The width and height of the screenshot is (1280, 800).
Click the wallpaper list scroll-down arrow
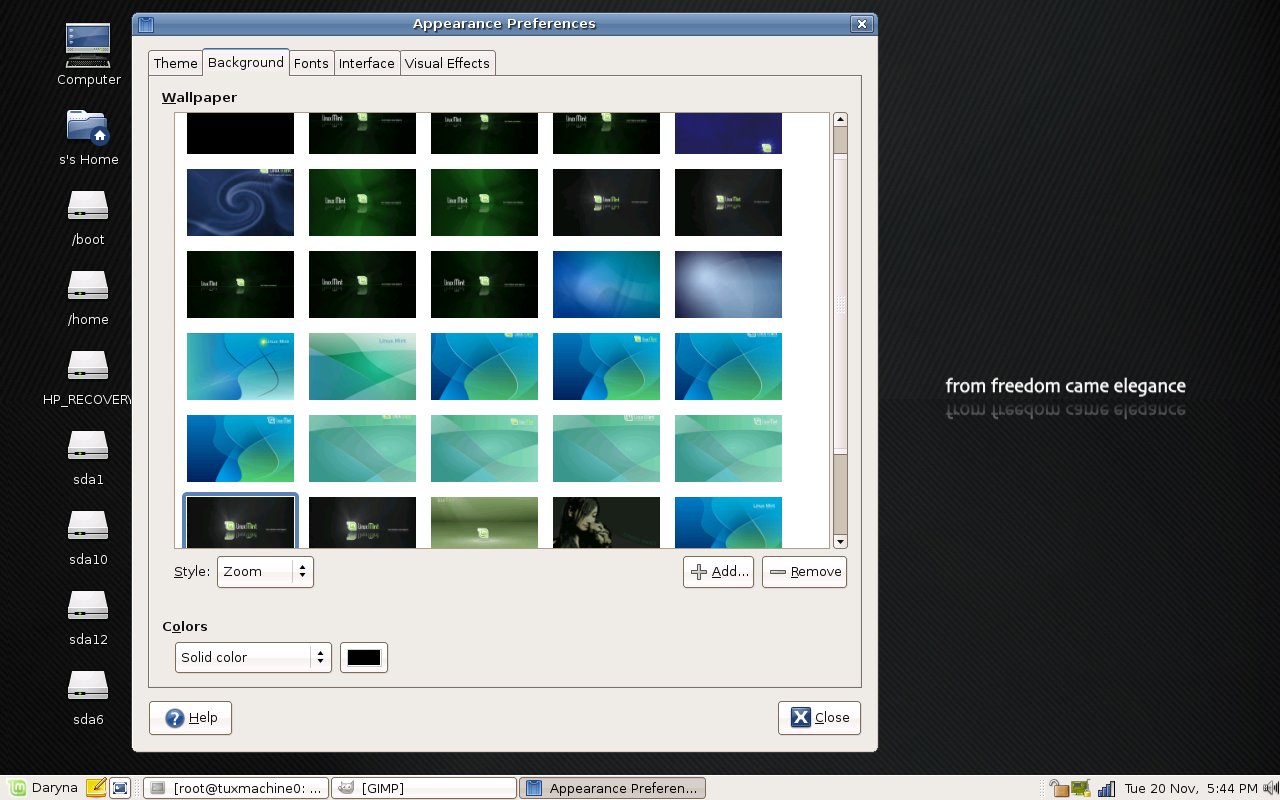840,541
